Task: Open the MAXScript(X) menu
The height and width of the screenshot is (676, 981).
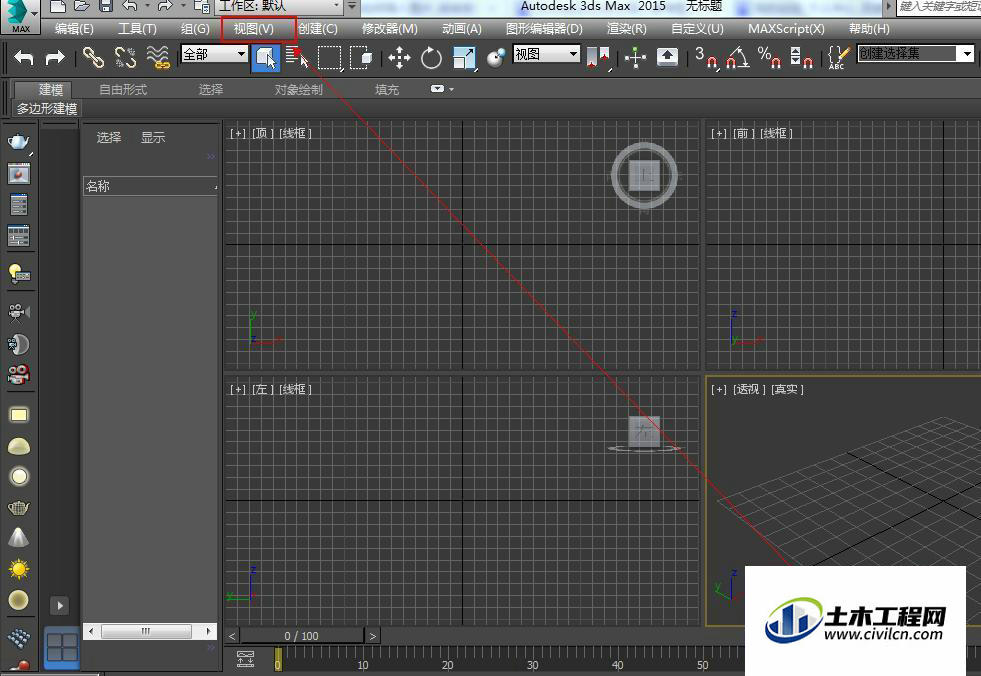Action: [x=786, y=29]
